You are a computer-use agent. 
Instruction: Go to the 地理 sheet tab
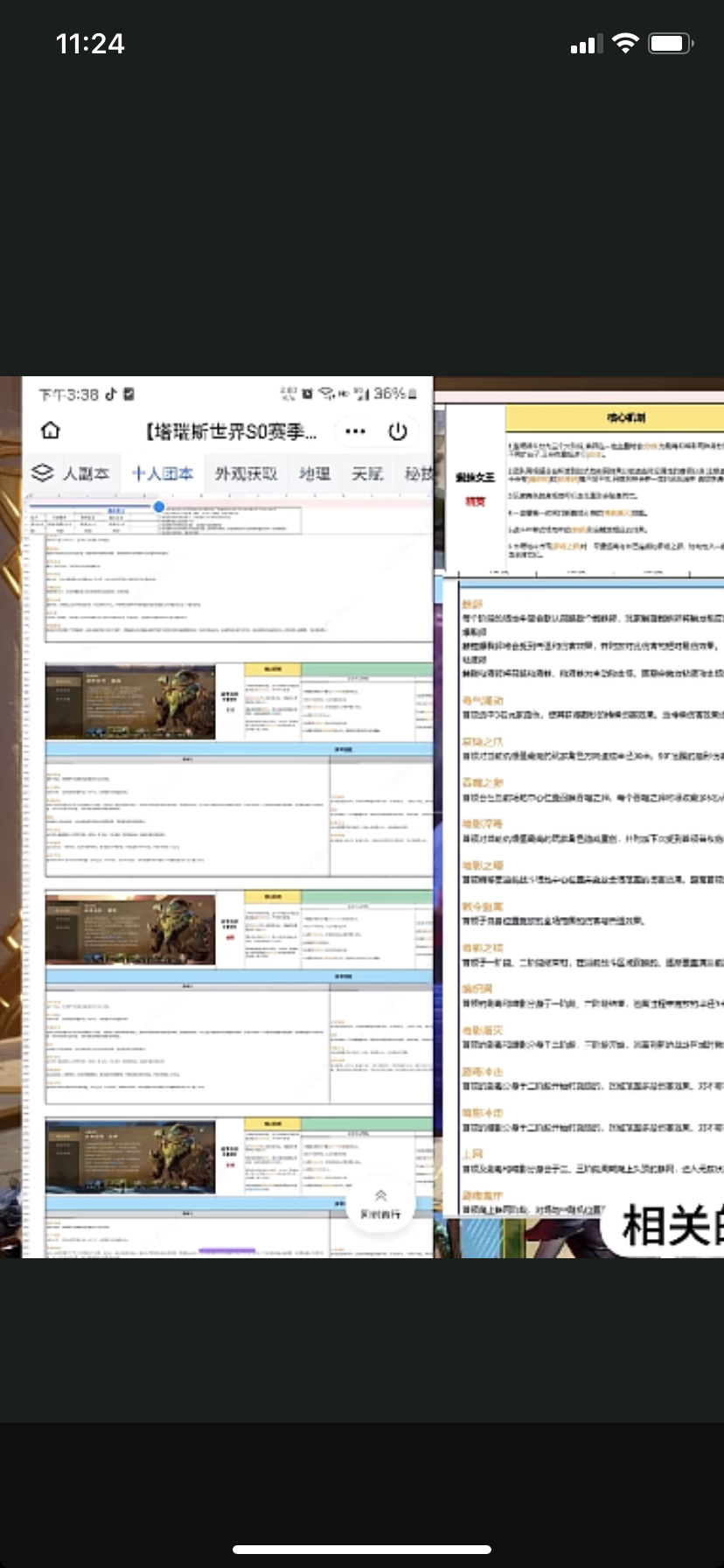click(x=315, y=473)
